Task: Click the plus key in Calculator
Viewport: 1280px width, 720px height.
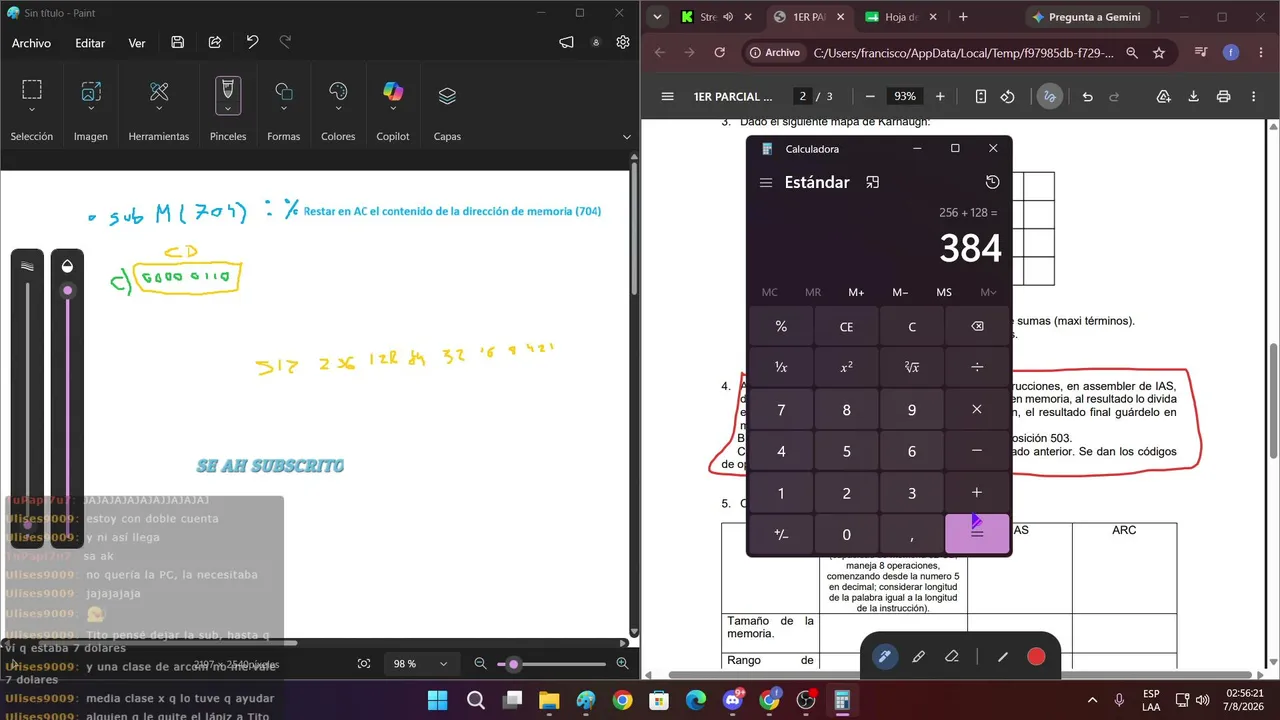Action: point(977,492)
